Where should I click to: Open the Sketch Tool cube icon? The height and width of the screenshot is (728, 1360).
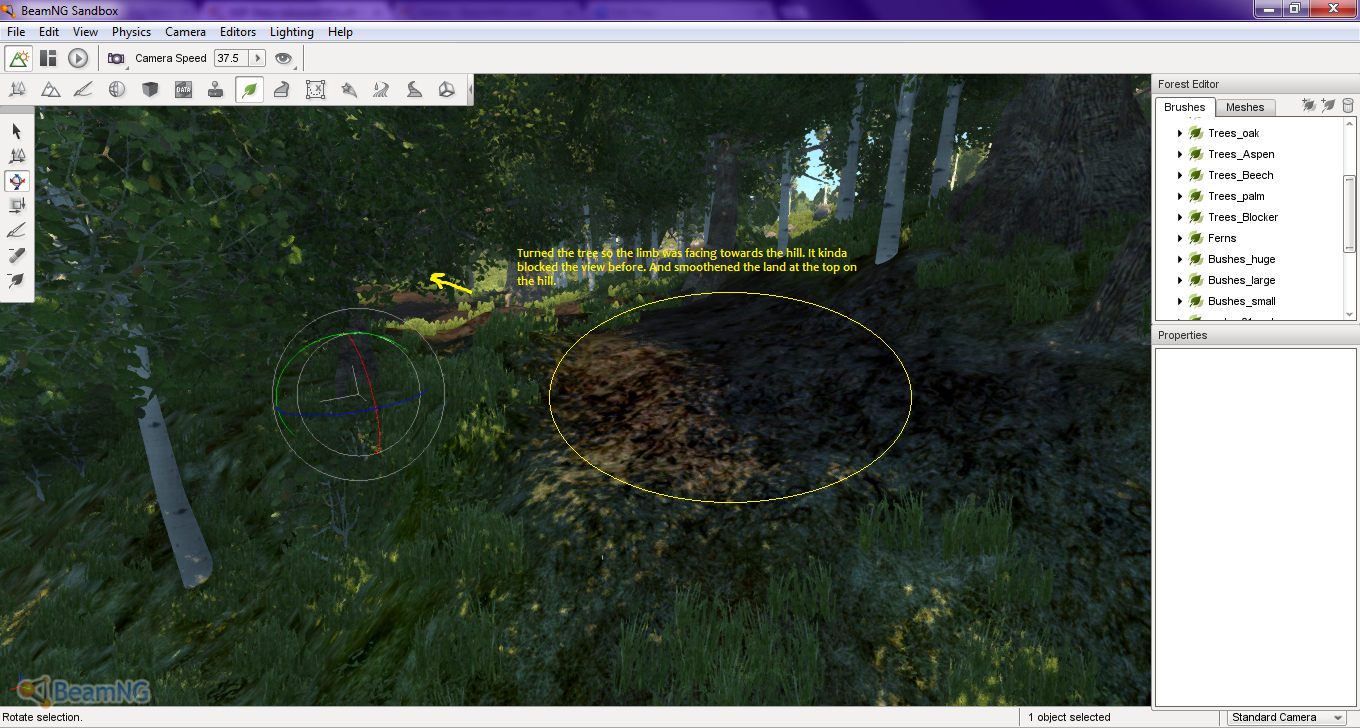tap(150, 89)
